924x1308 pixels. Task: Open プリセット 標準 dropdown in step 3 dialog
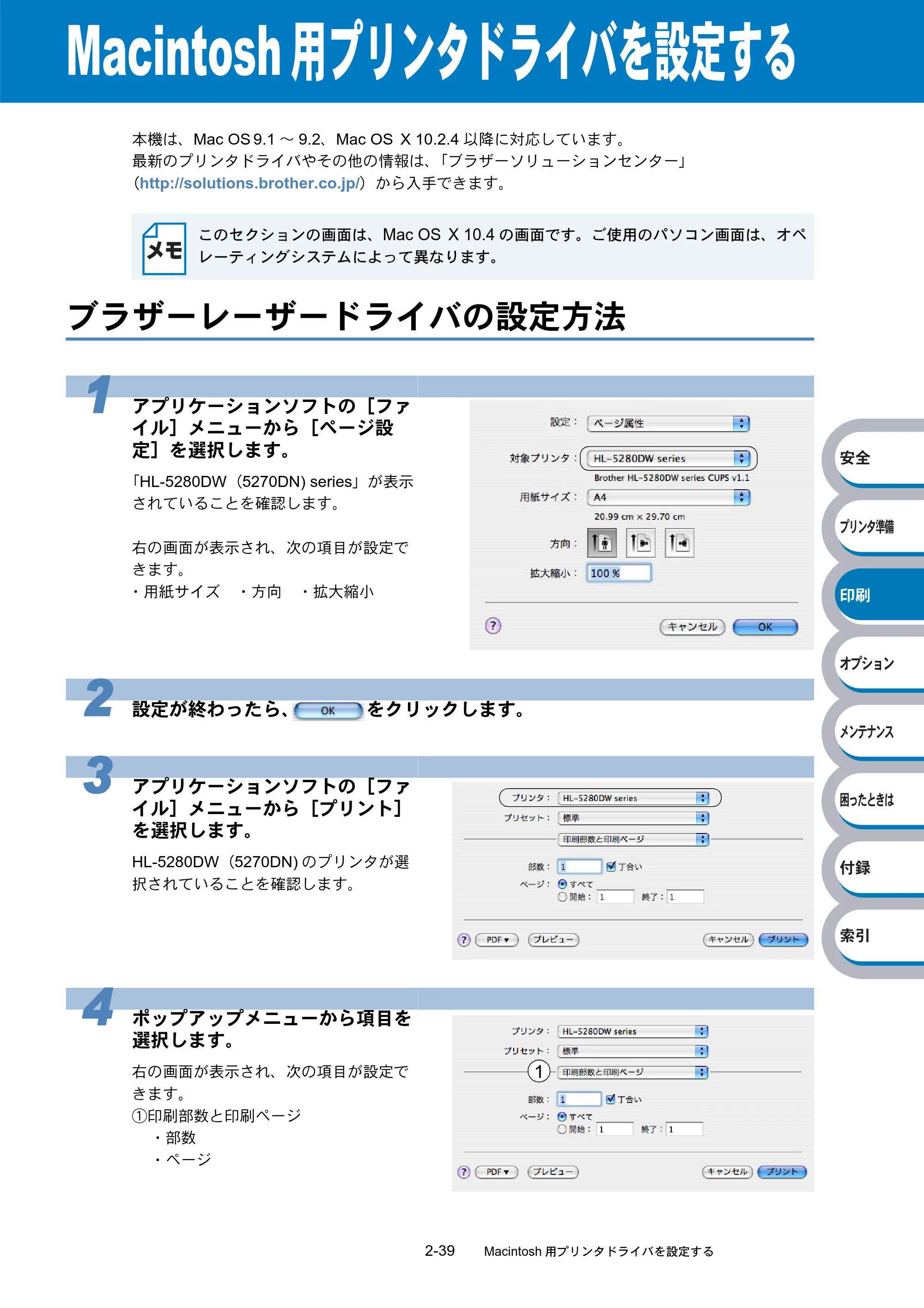(633, 818)
